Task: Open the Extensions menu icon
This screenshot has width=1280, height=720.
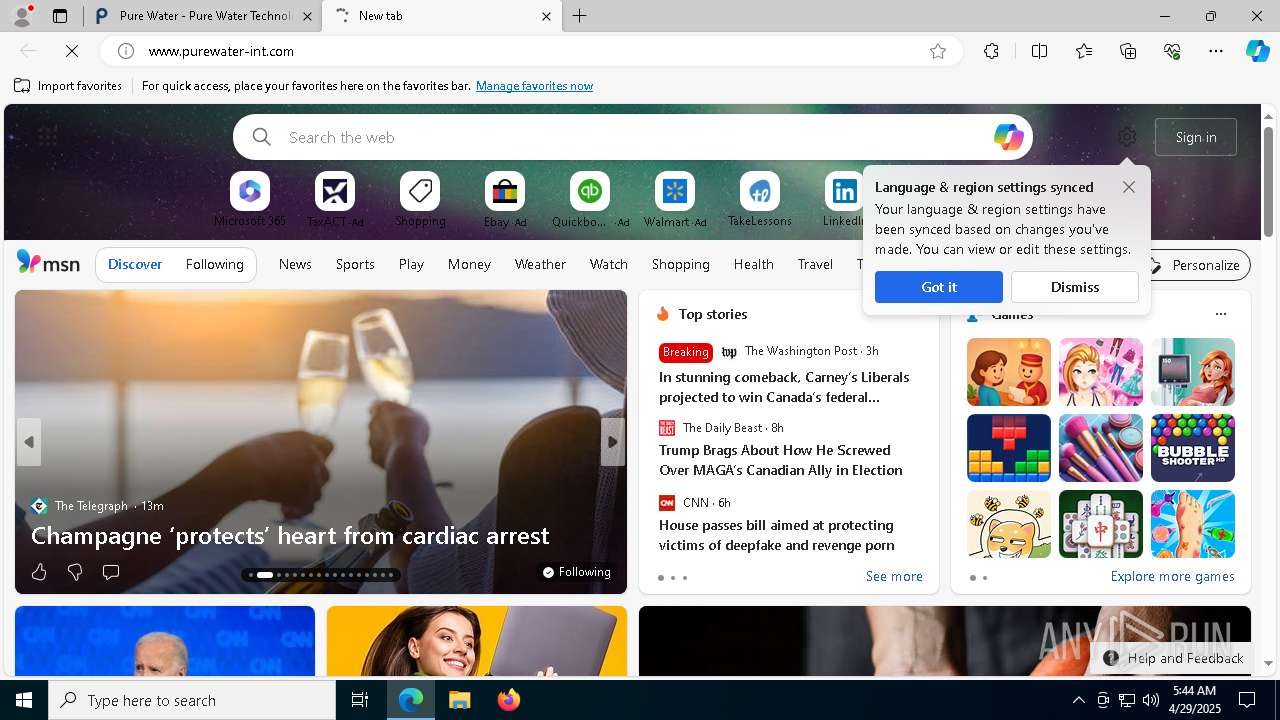Action: click(991, 51)
